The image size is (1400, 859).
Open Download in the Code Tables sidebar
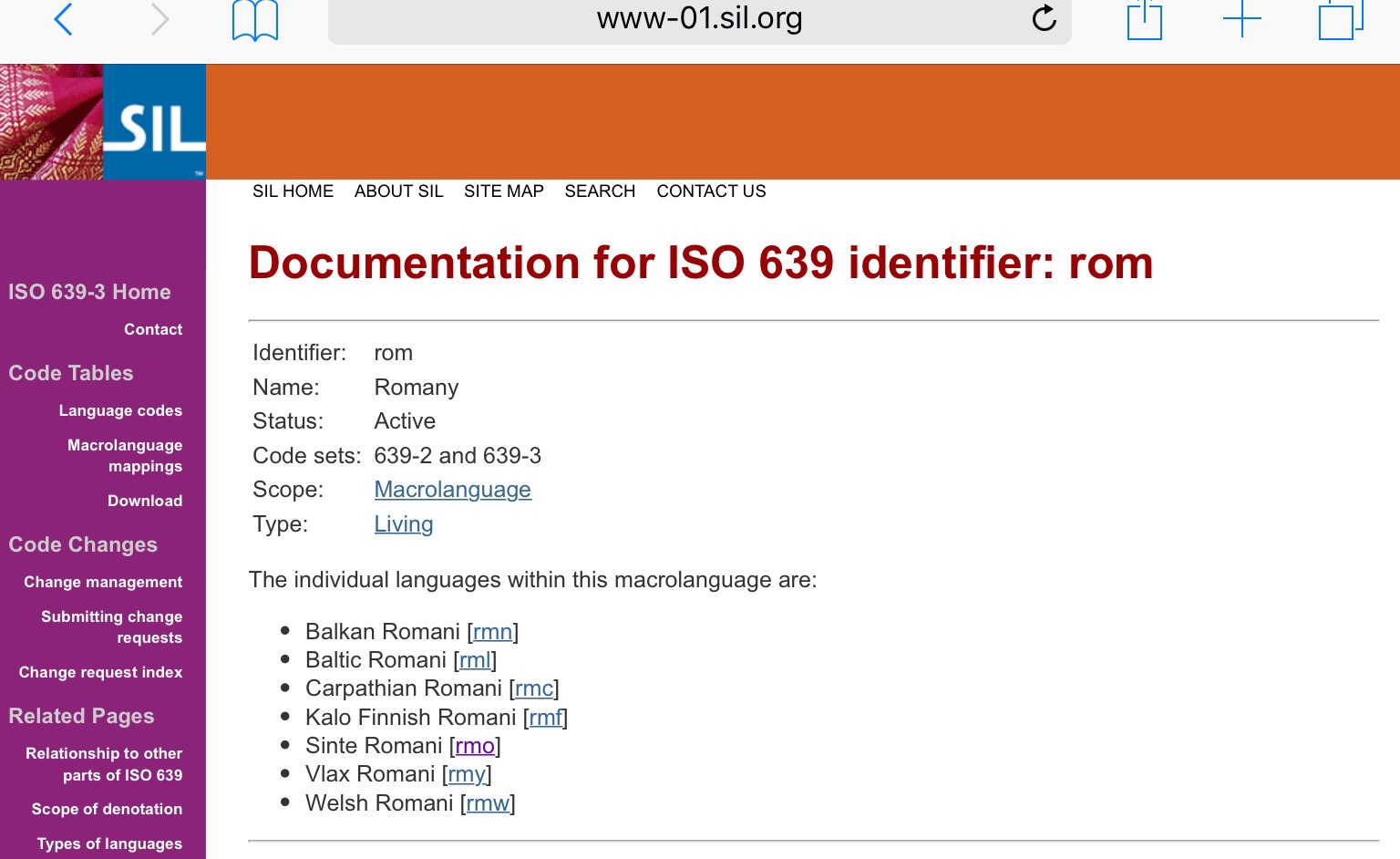tap(145, 501)
